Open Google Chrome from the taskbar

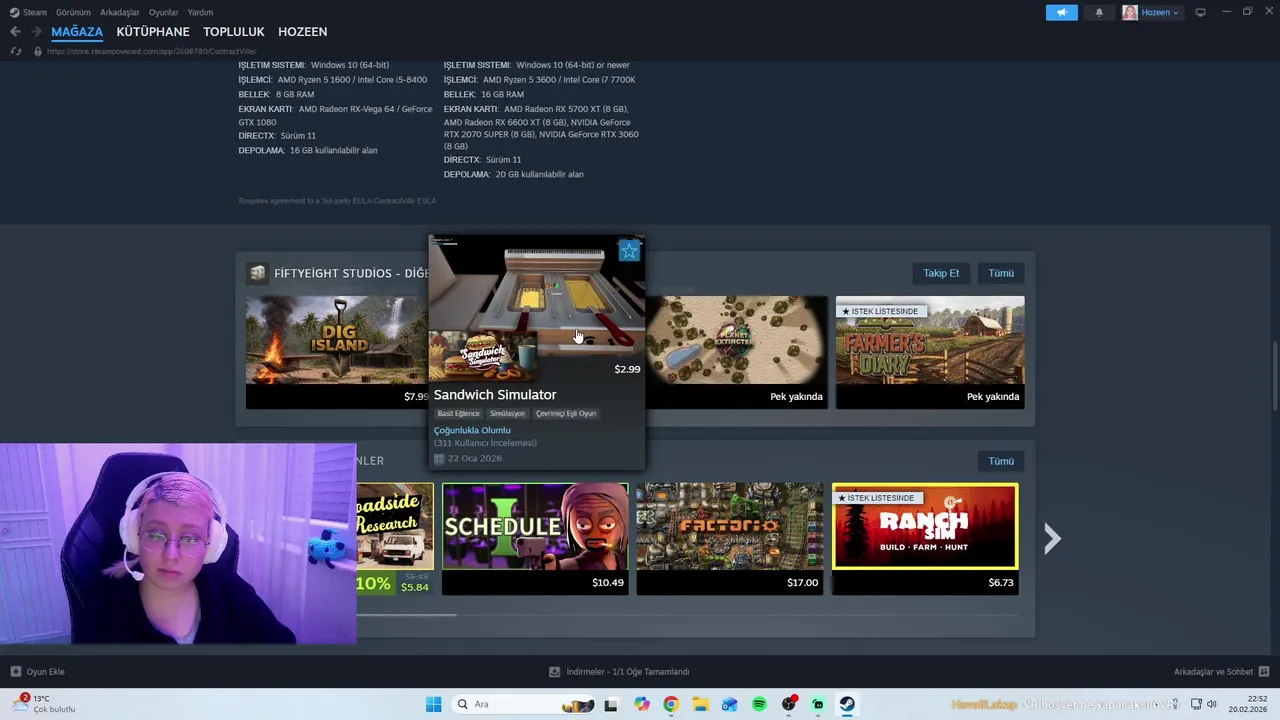[671, 704]
